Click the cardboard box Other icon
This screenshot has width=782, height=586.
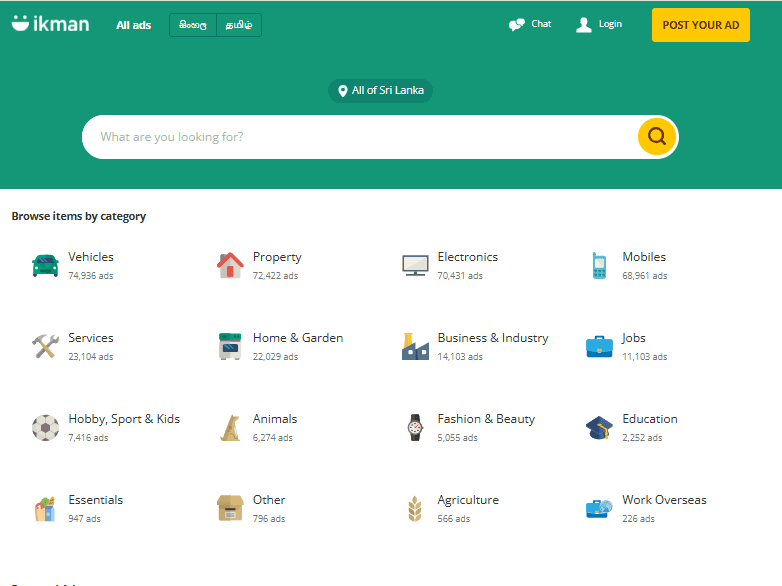(x=230, y=508)
